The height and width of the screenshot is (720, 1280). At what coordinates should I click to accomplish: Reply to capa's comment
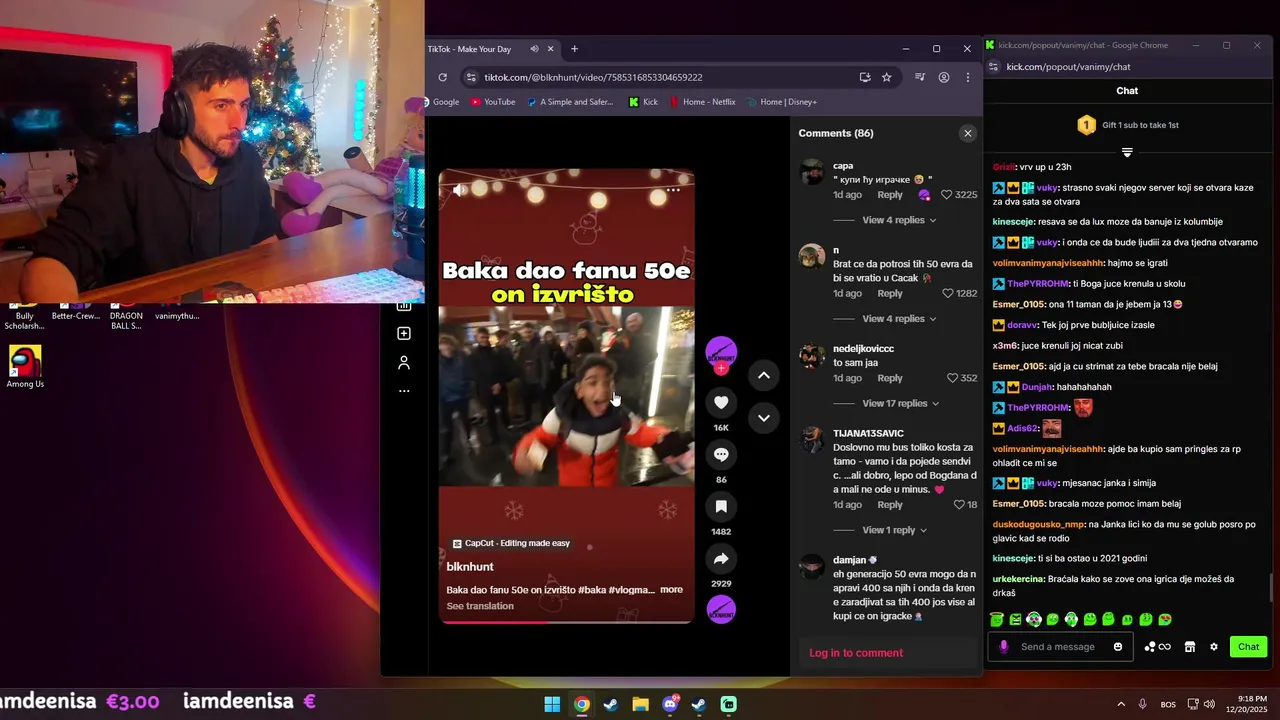click(890, 195)
